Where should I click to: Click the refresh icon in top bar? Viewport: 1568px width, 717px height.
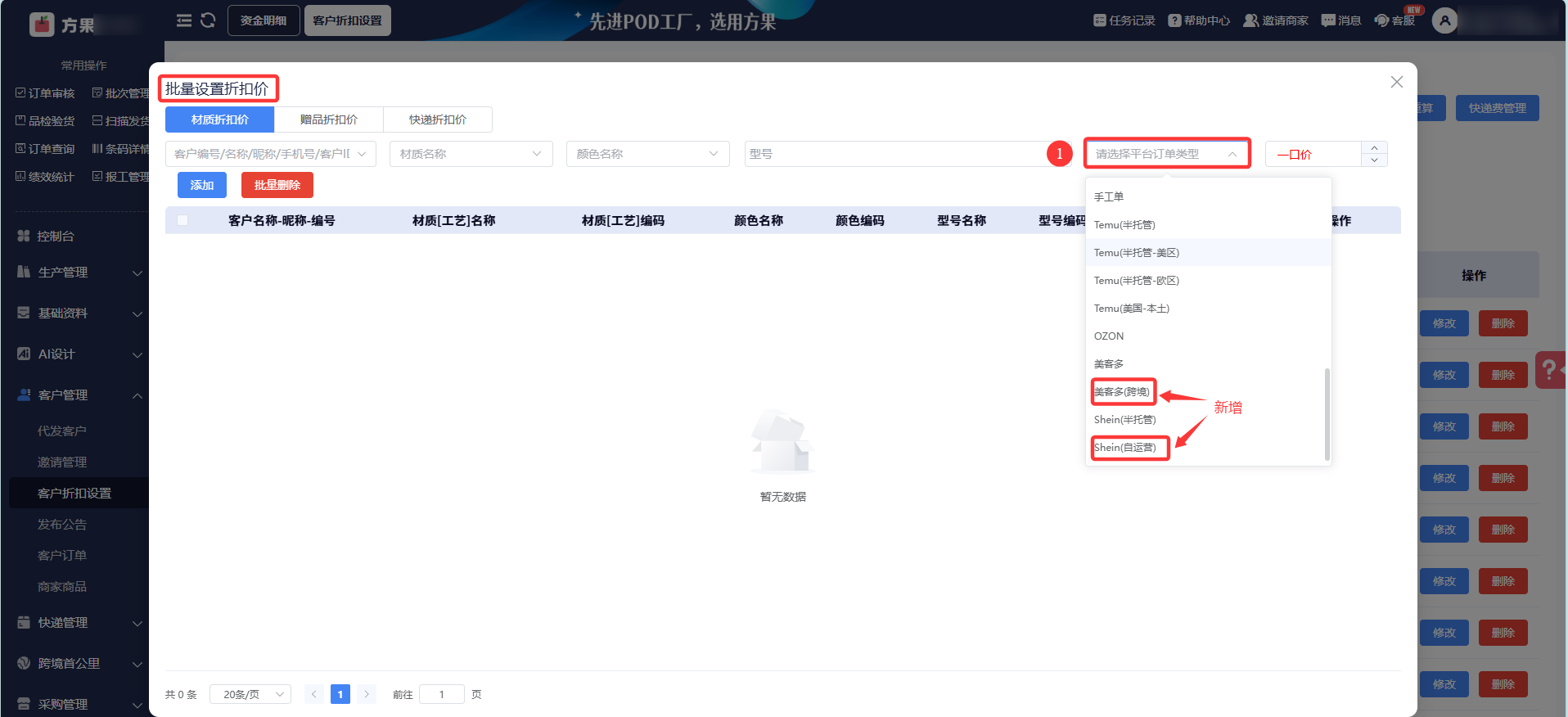[x=208, y=20]
